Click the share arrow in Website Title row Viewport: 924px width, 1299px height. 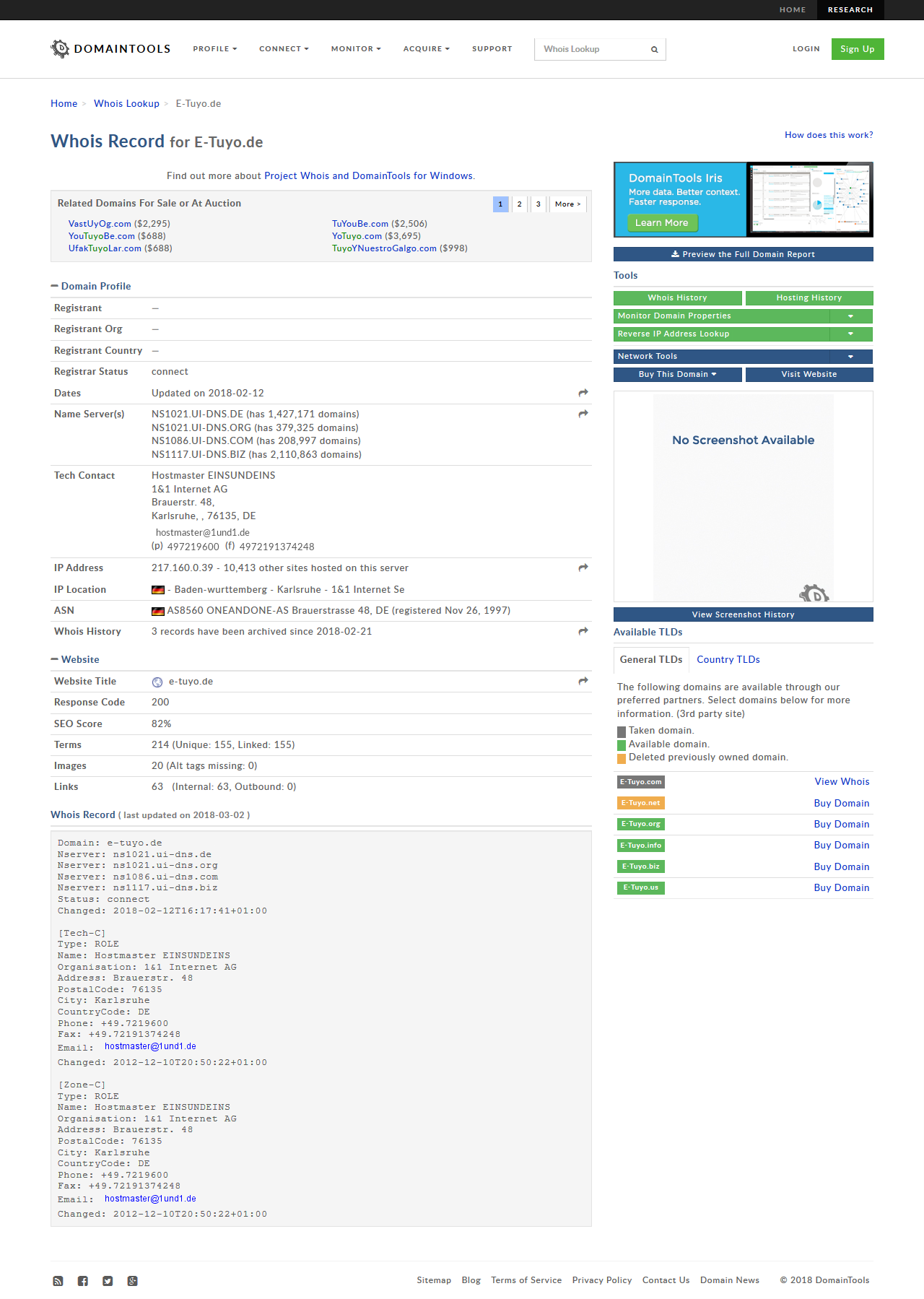click(583, 681)
